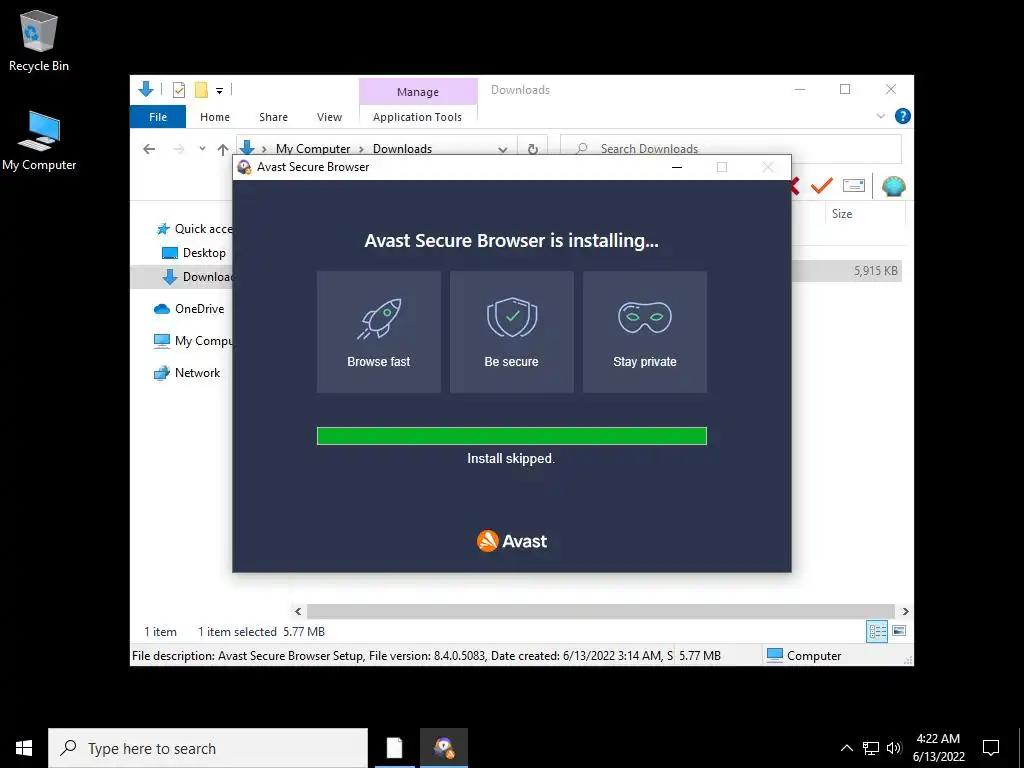Viewport: 1024px width, 768px height.
Task: Open the notification center icon
Action: point(991,748)
